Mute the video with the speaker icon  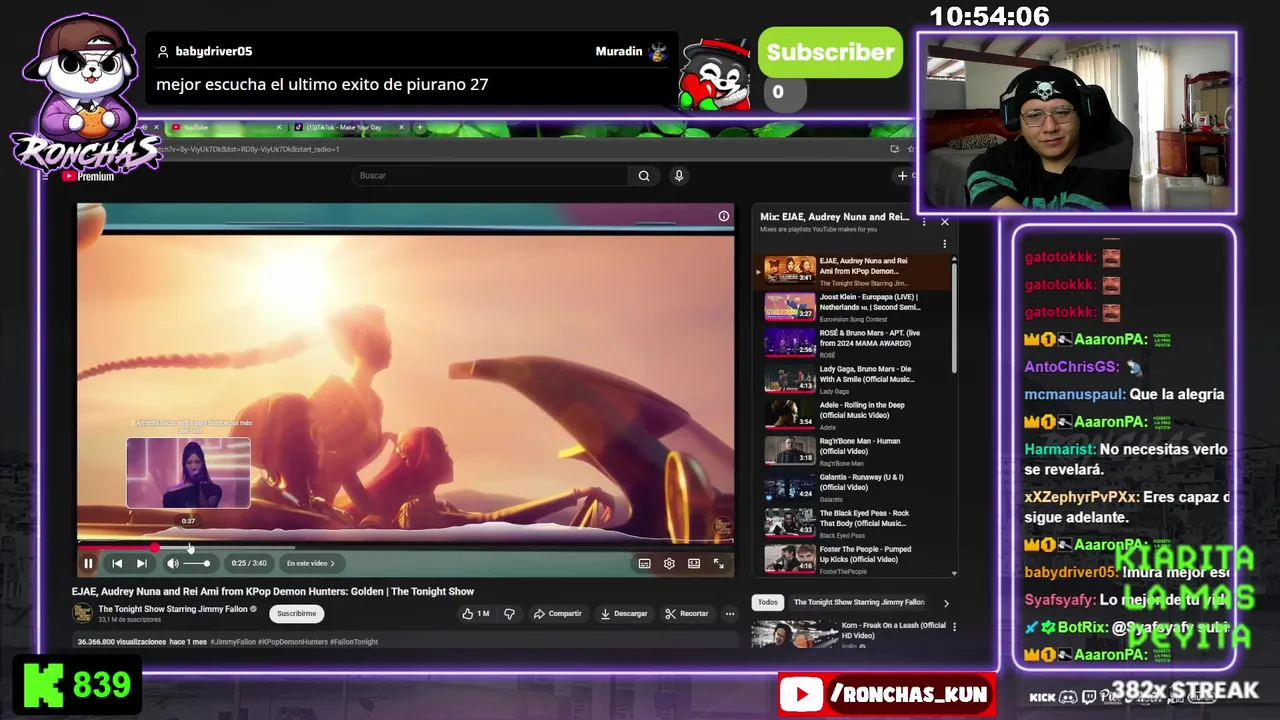coord(172,563)
